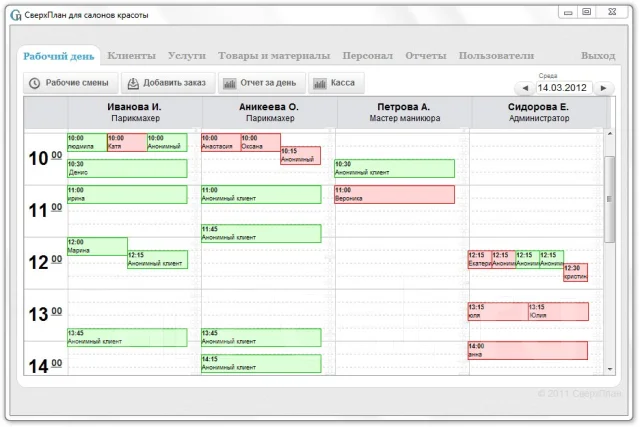Open the 10:15 Анонимный appointment
The image size is (640, 427).
(x=300, y=156)
